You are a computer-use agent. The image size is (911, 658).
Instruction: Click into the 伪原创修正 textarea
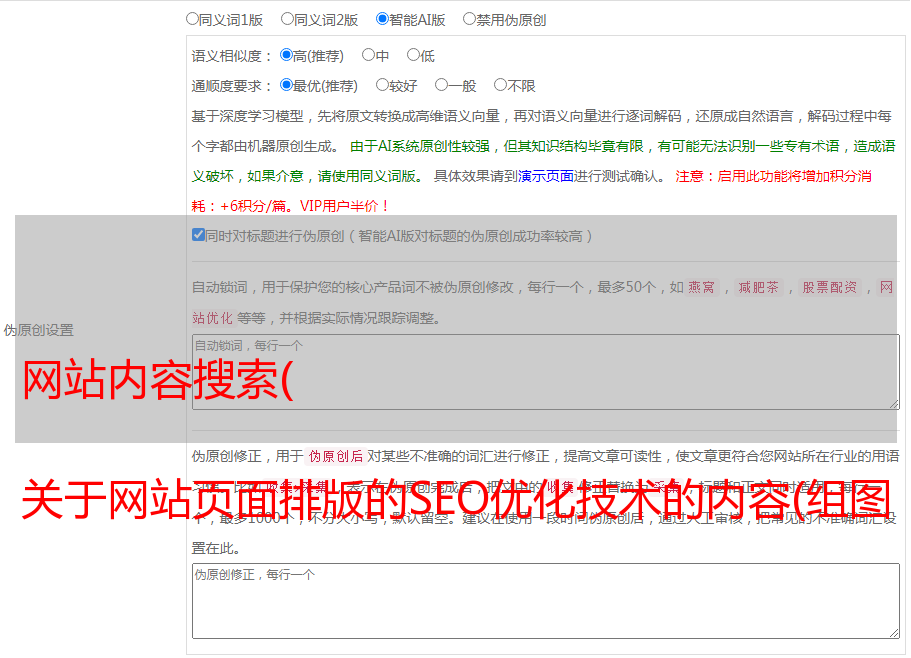(546, 601)
